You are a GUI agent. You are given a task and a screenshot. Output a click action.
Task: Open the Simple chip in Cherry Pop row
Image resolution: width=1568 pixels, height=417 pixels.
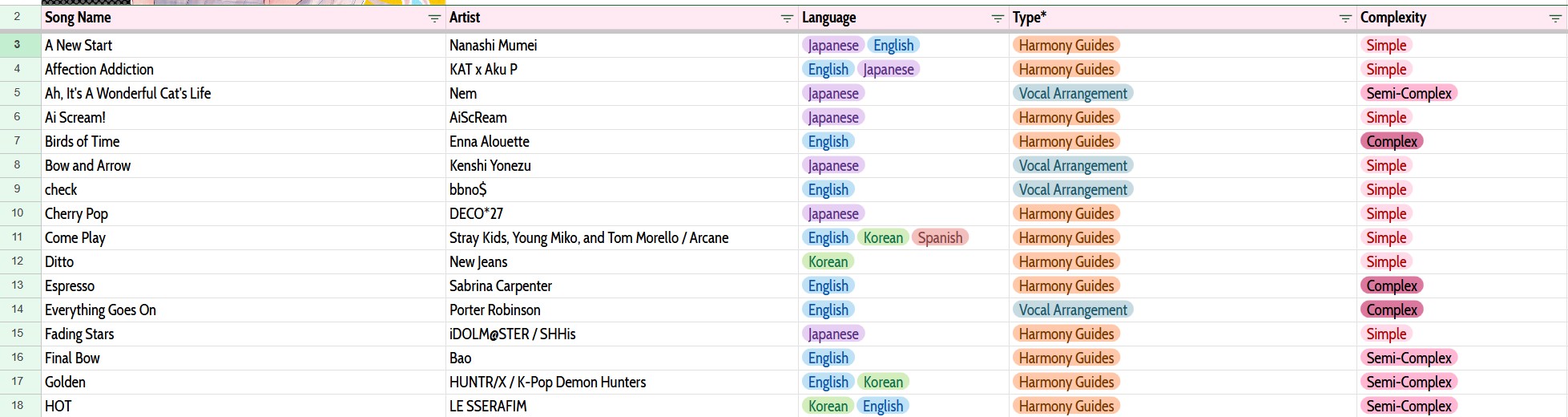pyautogui.click(x=1386, y=214)
